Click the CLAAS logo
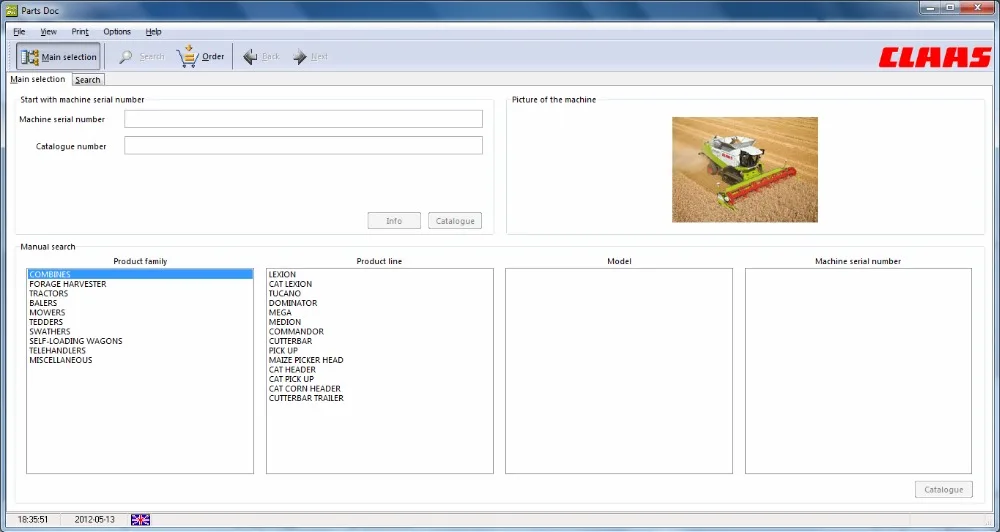The image size is (1000, 532). tap(934, 57)
